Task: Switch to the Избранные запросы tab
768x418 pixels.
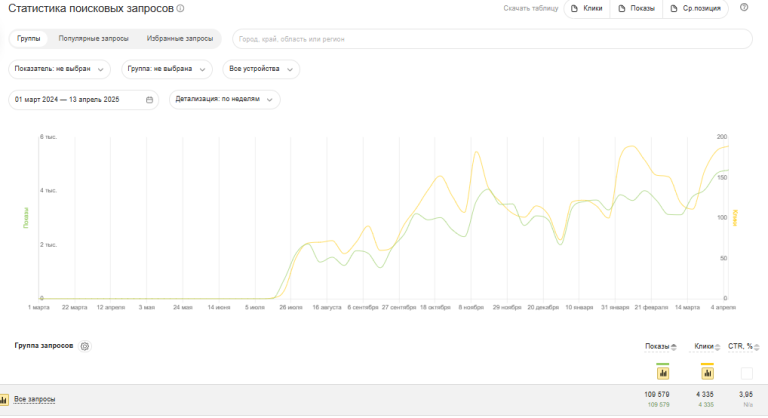Action: click(x=180, y=38)
